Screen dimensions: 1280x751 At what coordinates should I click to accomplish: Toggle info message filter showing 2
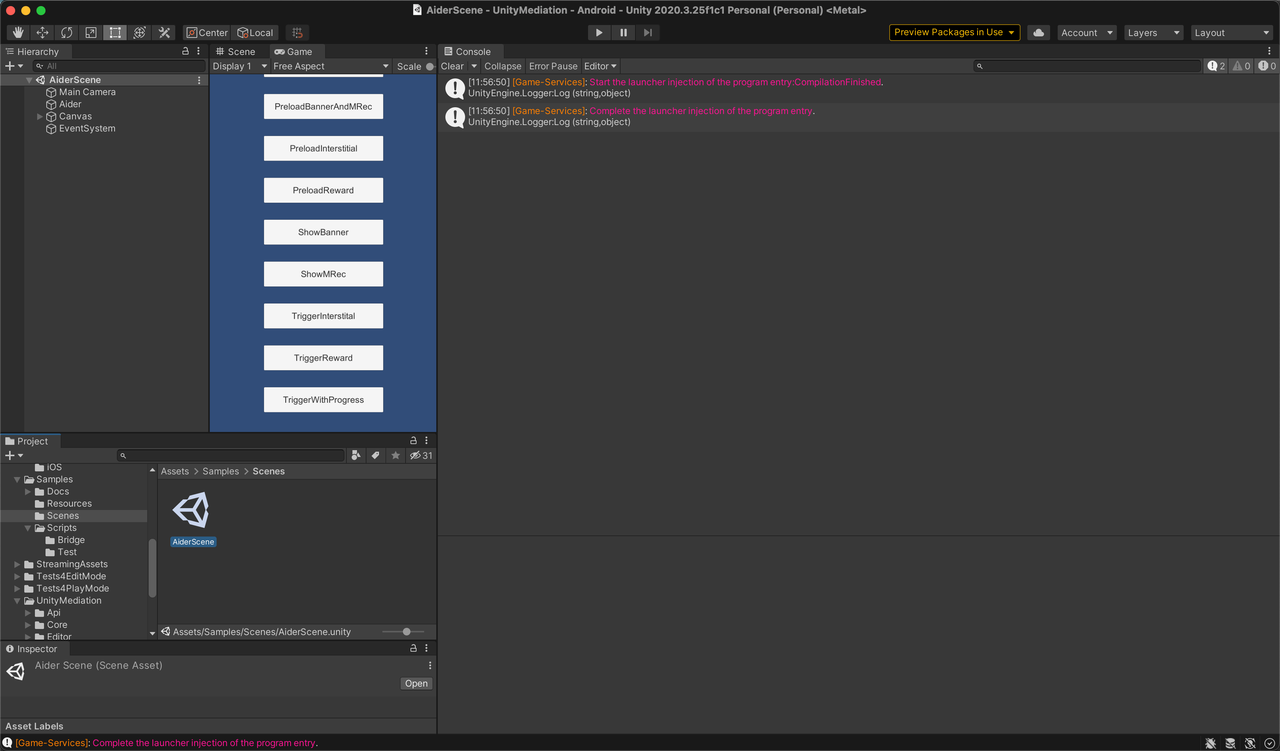pyautogui.click(x=1216, y=66)
